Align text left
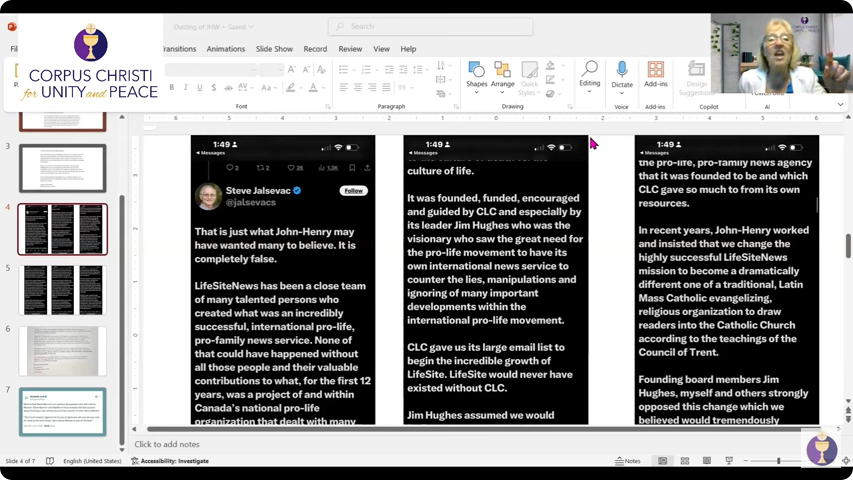853x480 pixels. [343, 87]
